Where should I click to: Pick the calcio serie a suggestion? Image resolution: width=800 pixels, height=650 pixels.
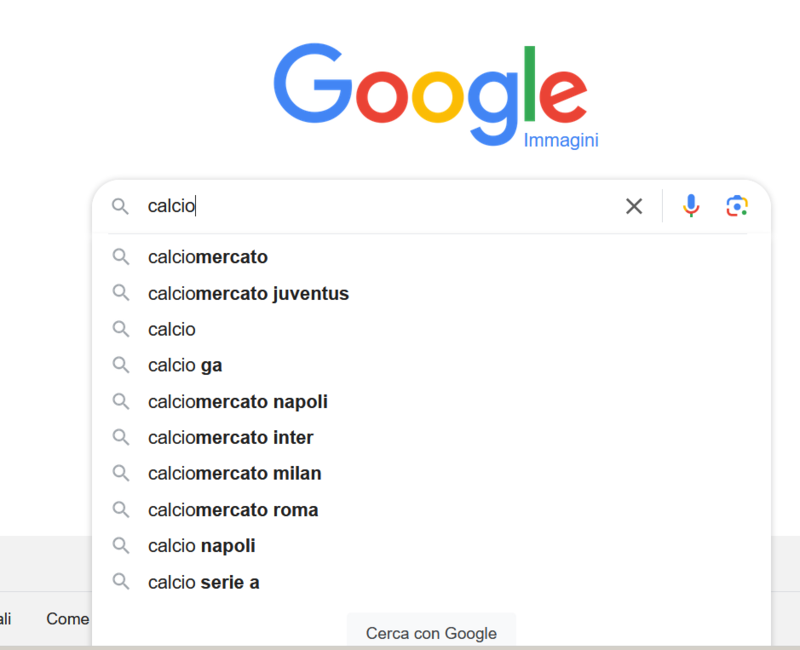click(x=431, y=582)
